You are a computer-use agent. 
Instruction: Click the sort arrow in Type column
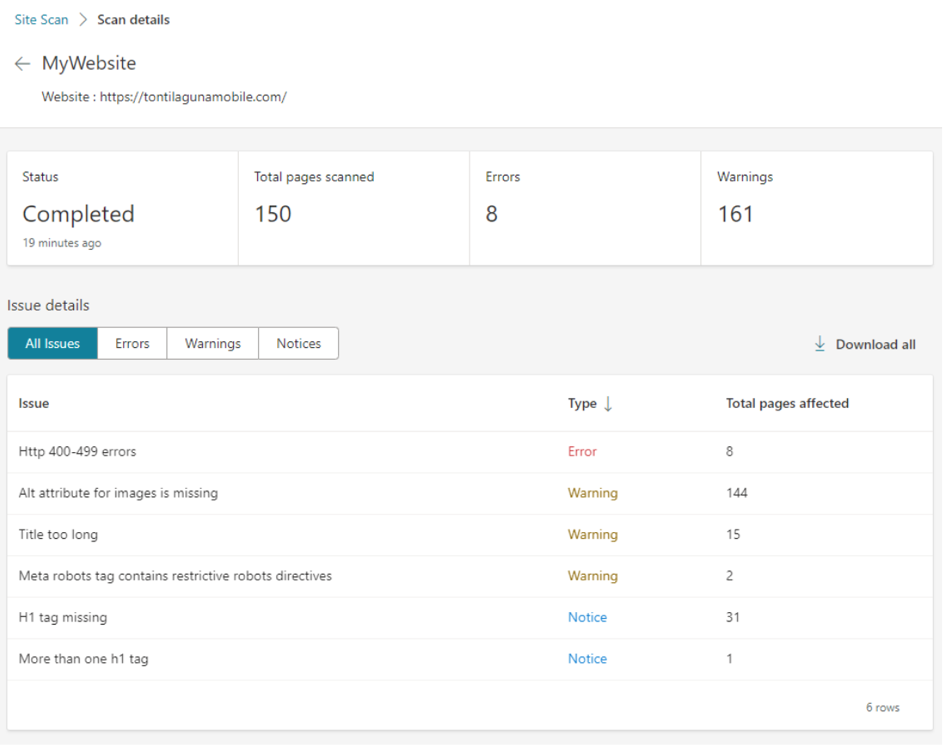point(608,404)
